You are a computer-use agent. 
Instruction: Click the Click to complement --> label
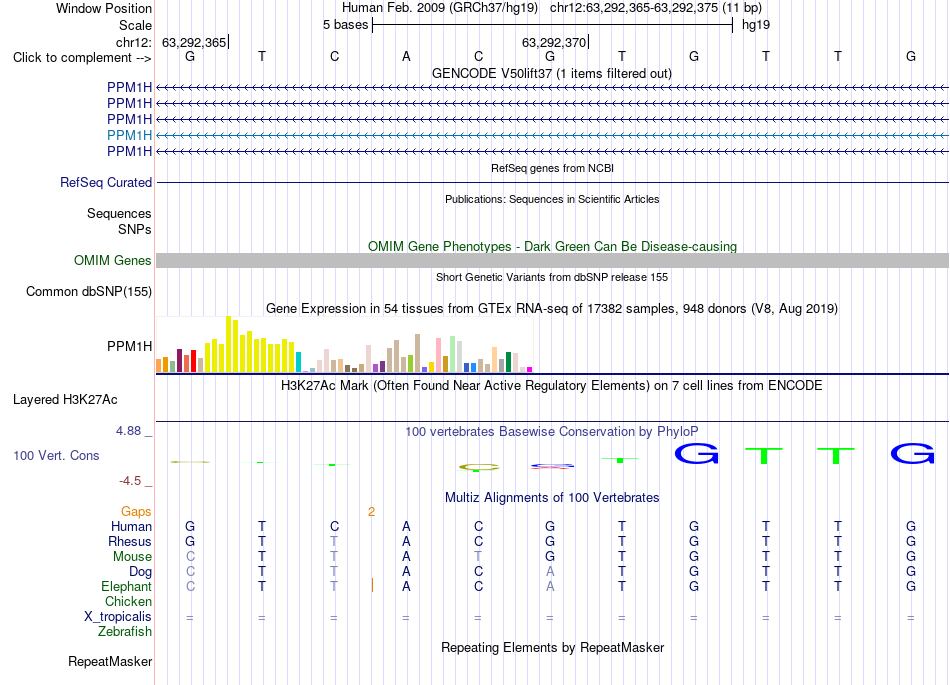tap(82, 58)
